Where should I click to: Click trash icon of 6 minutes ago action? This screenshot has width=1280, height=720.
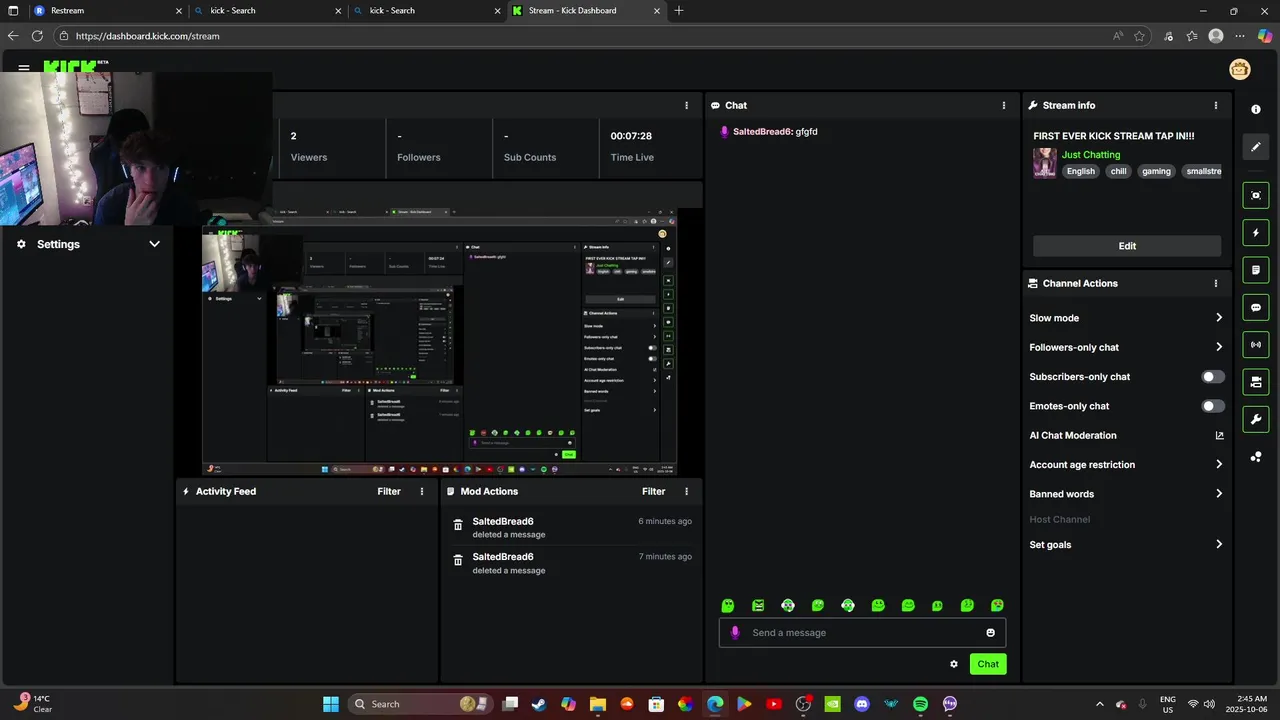tap(458, 525)
